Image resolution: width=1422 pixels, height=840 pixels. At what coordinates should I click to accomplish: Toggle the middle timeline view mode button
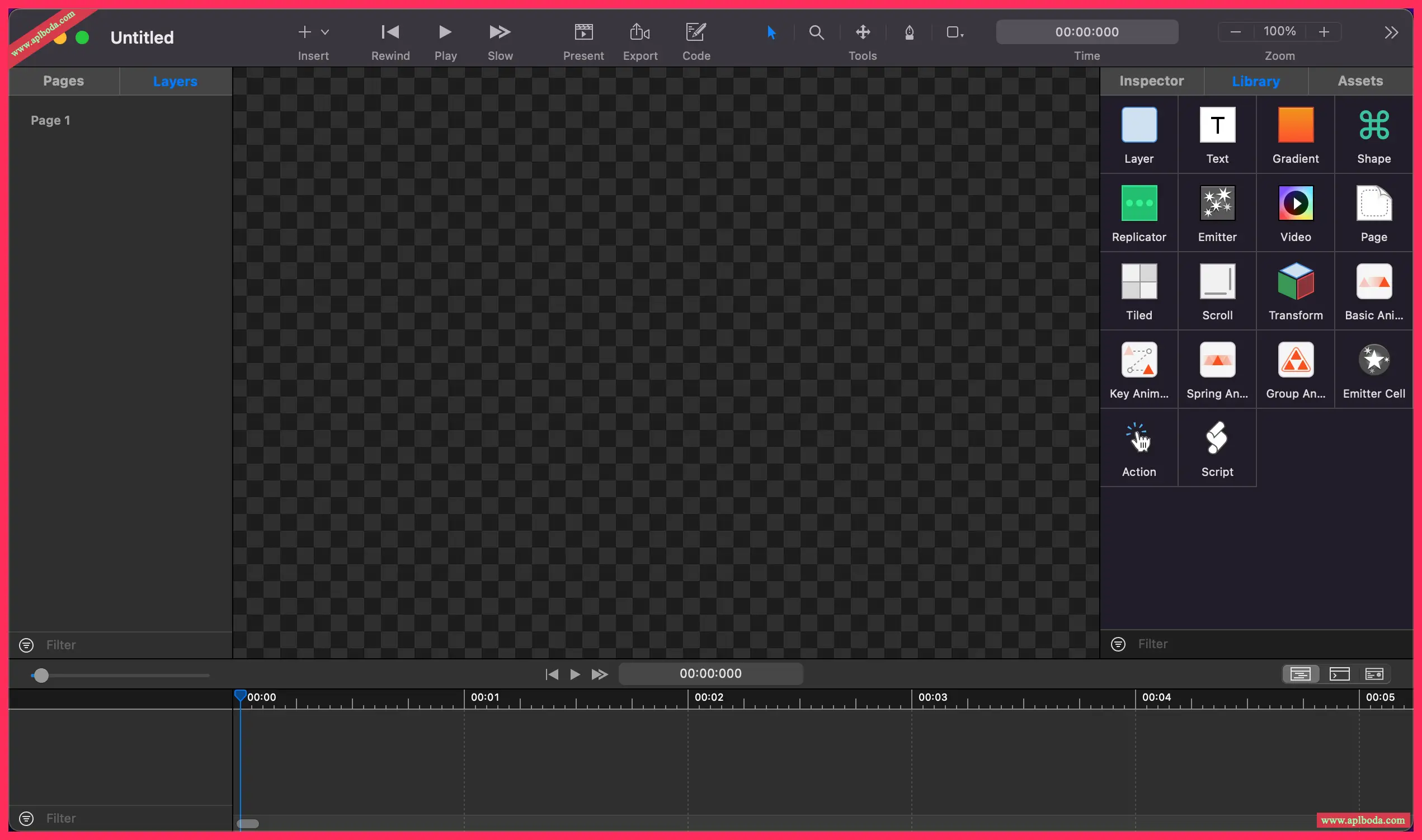point(1339,673)
